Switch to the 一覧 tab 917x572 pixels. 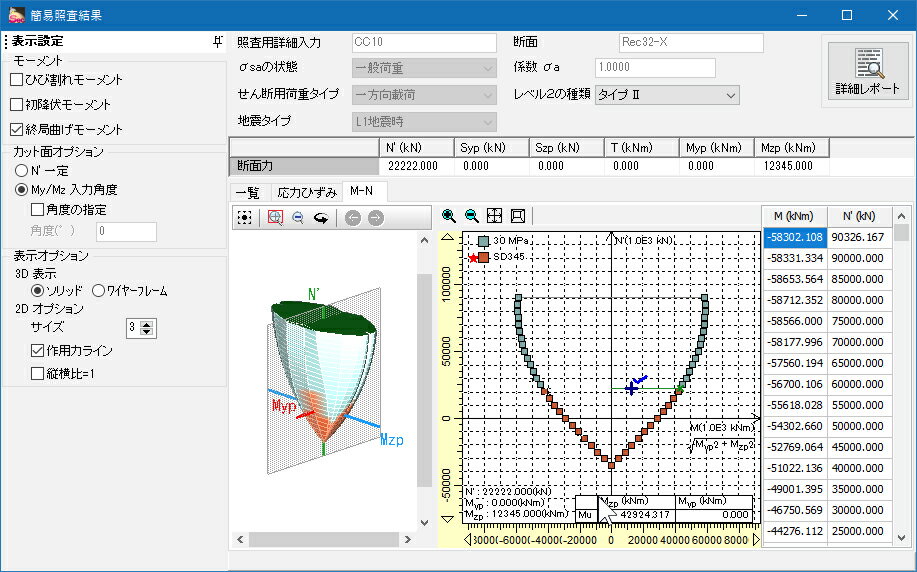tap(247, 192)
